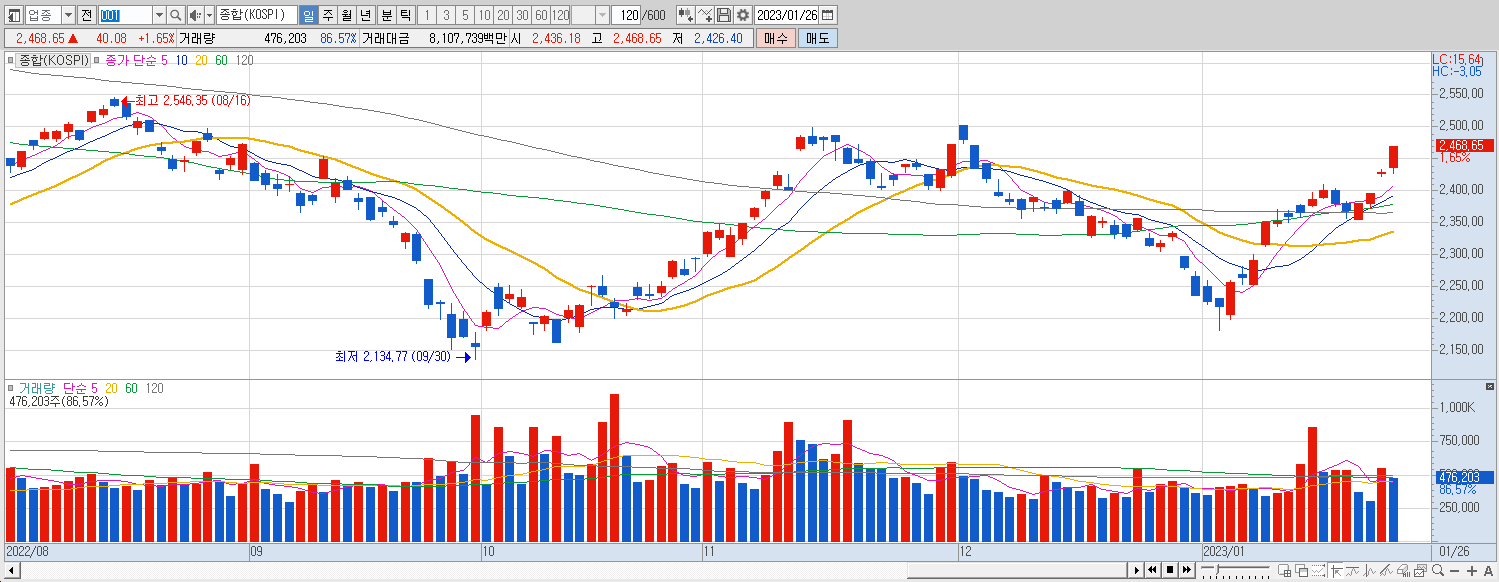The width and height of the screenshot is (1499, 582).
Task: Choose the 120 interval button
Action: 560,15
